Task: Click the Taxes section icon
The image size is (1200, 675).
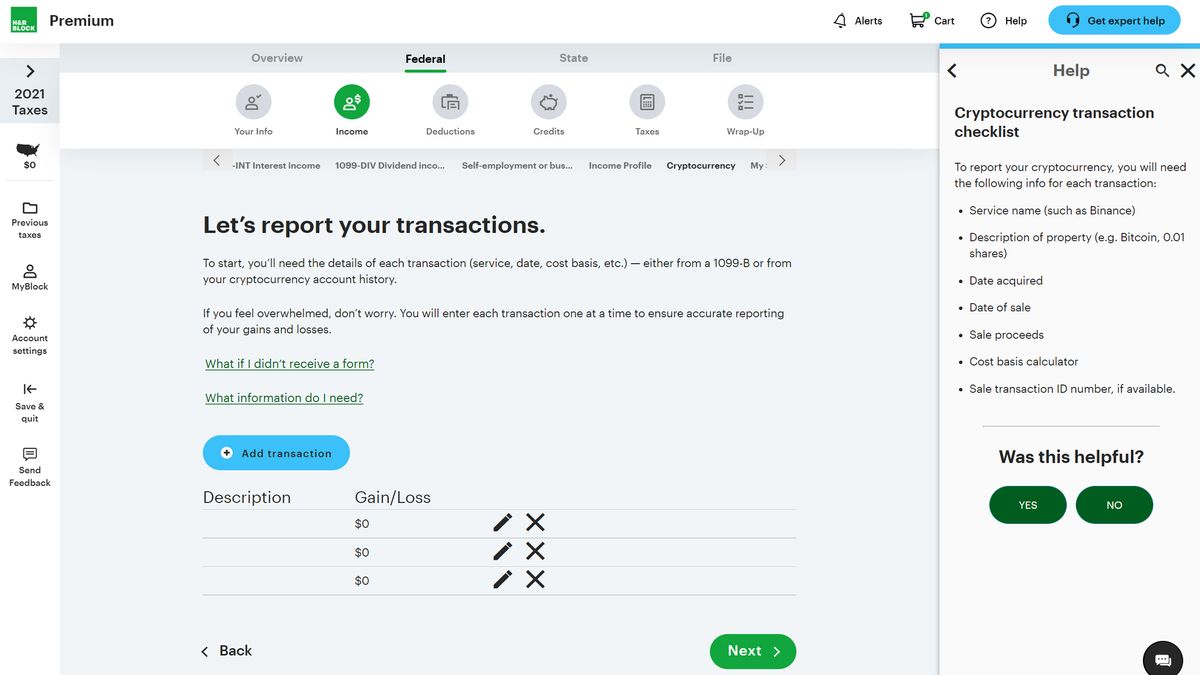Action: tap(646, 100)
